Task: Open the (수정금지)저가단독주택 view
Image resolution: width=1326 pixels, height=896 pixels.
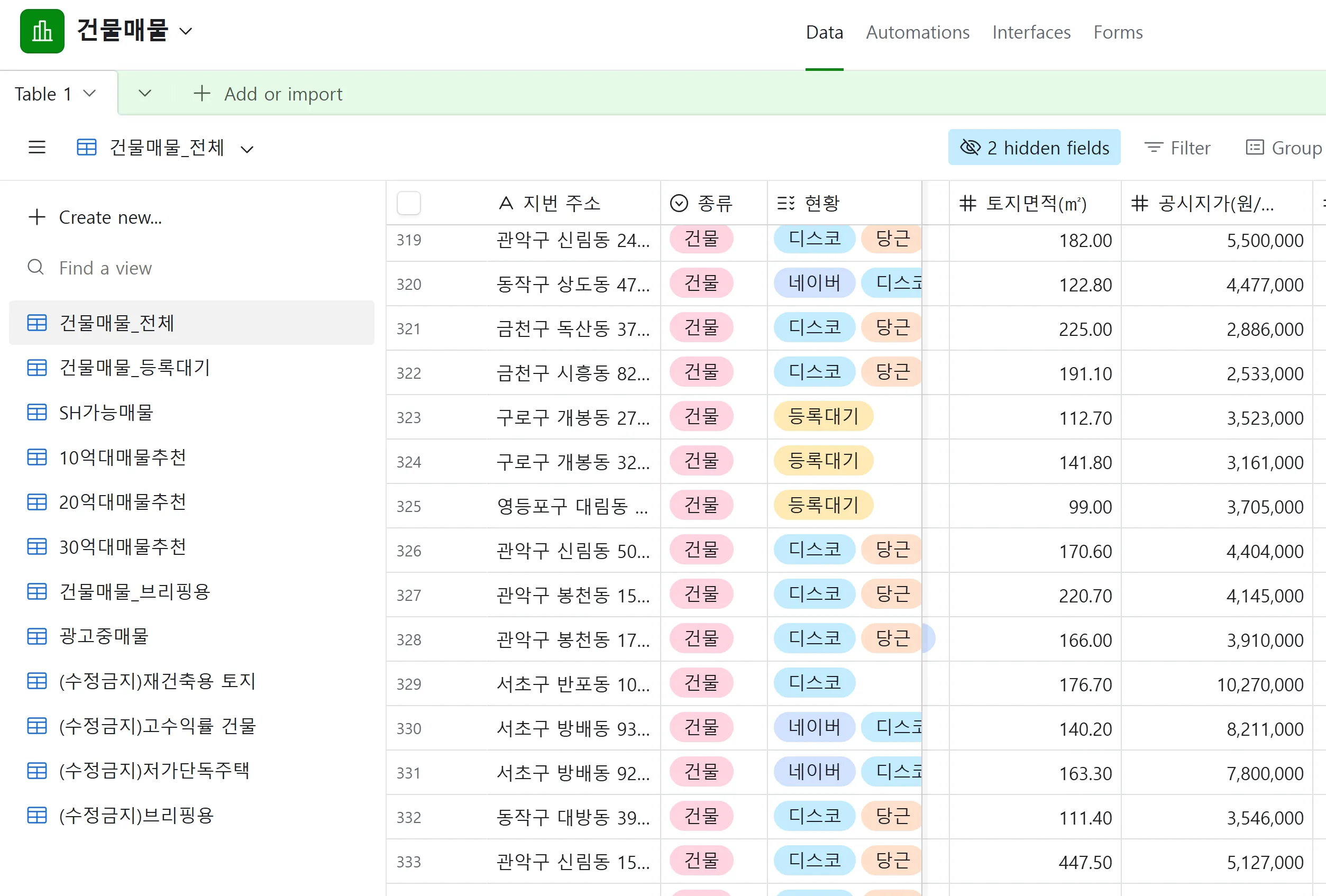Action: click(x=191, y=771)
